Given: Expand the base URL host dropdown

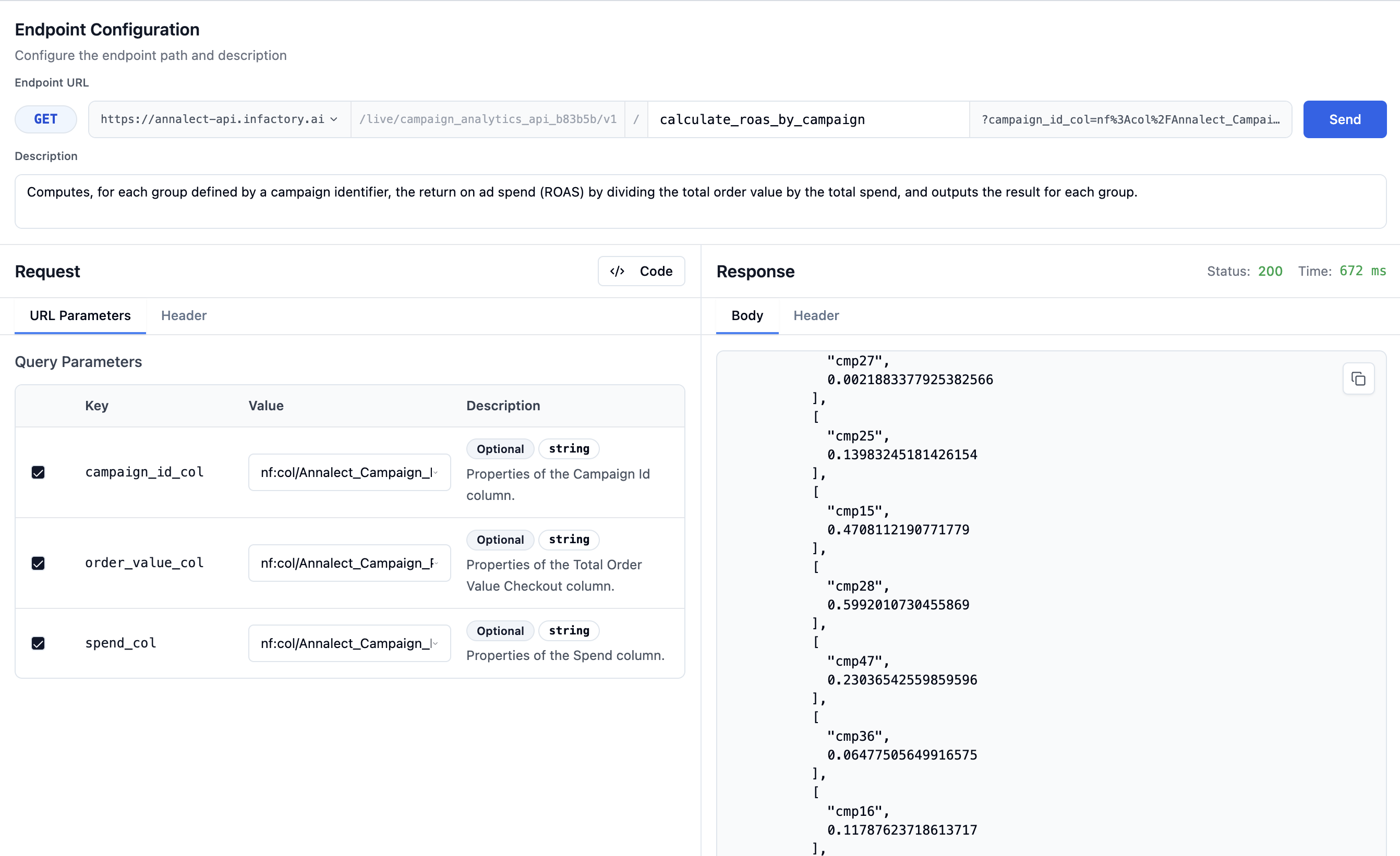Looking at the screenshot, I should coord(219,119).
